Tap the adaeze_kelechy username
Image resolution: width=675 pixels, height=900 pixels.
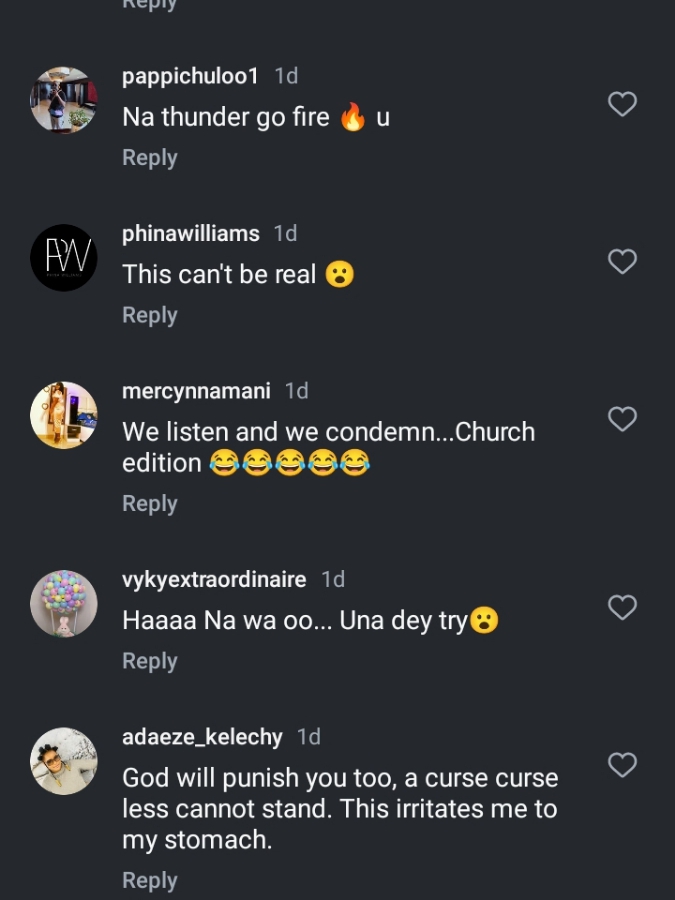pyautogui.click(x=202, y=737)
